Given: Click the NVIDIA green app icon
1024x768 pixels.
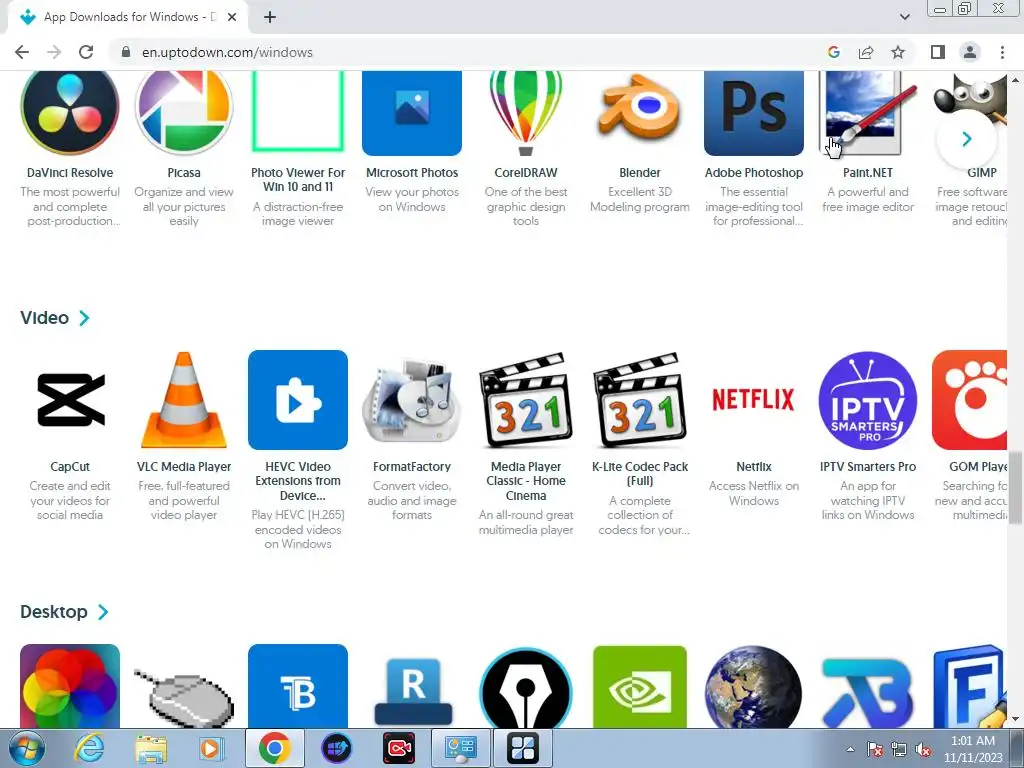Looking at the screenshot, I should [640, 686].
